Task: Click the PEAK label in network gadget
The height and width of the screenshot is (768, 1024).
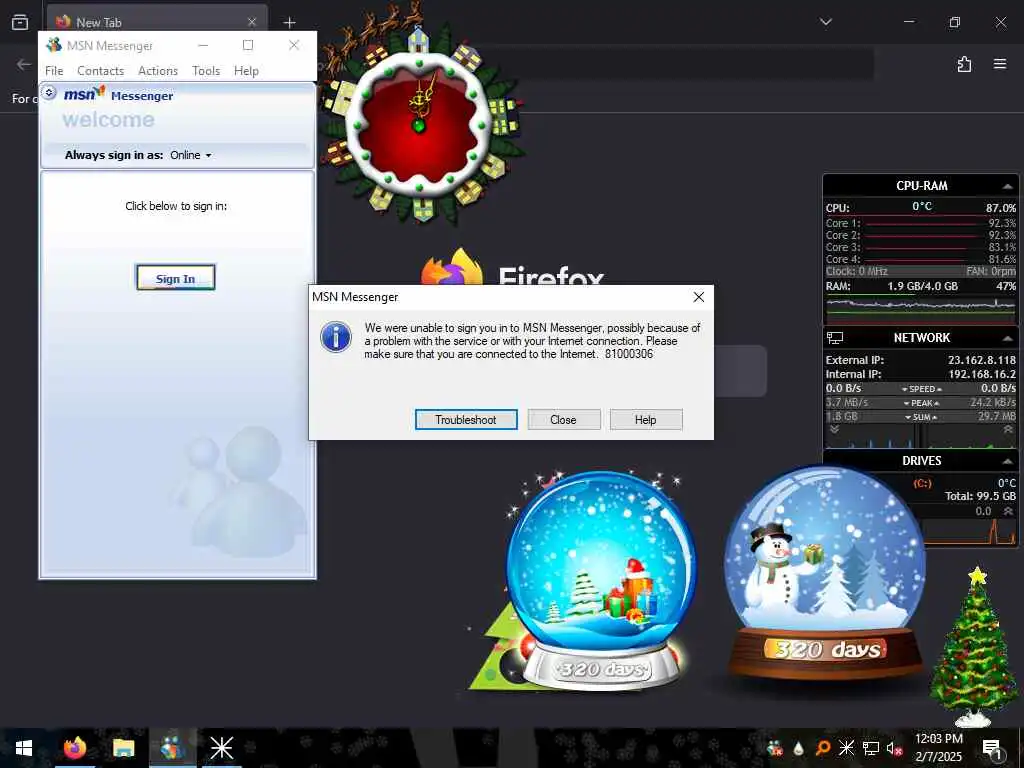Action: pyautogui.click(x=921, y=403)
